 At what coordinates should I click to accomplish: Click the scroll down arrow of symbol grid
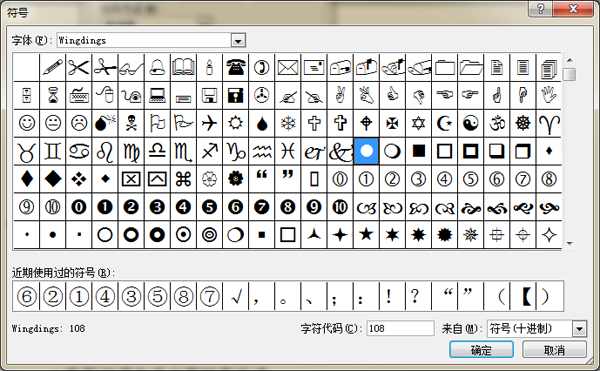coord(570,244)
